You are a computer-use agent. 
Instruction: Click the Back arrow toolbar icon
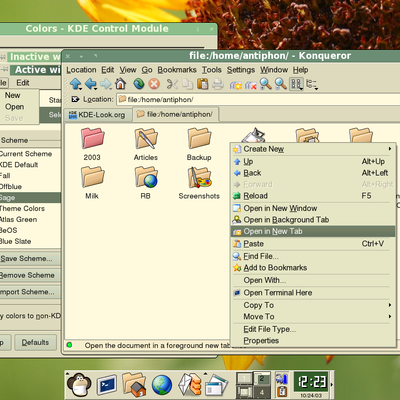point(91,84)
